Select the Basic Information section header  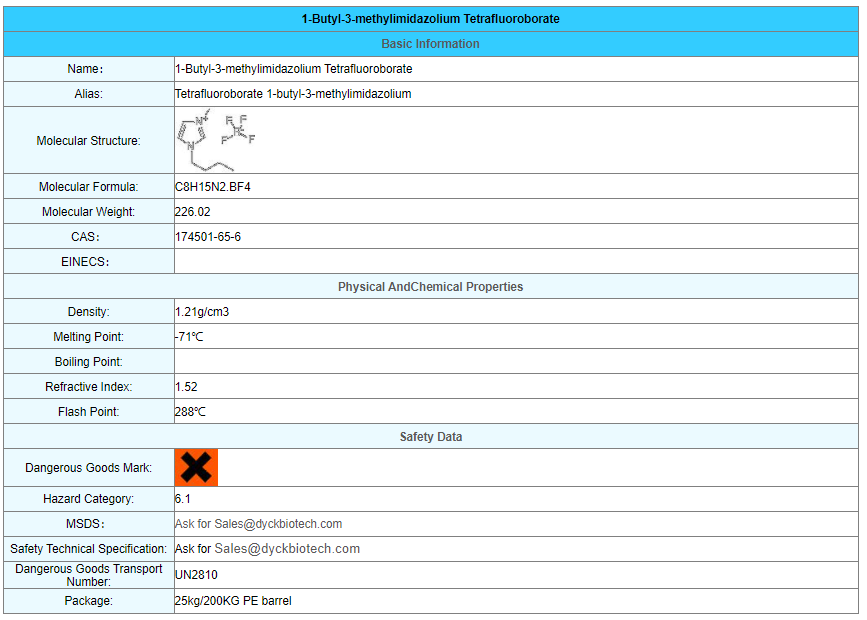(431, 44)
